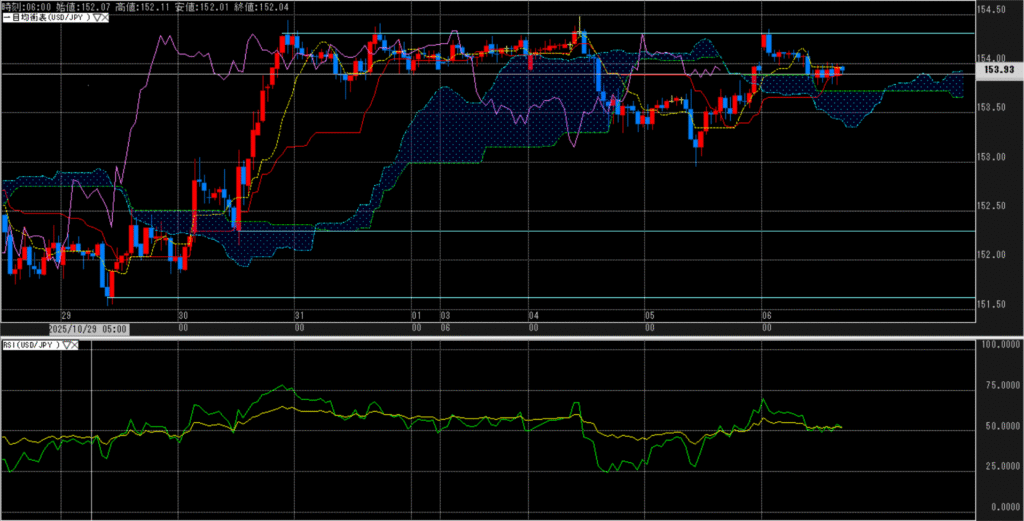Screen dimensions: 1024x521
Task: Select date 31 on the time axis
Action: [x=299, y=314]
